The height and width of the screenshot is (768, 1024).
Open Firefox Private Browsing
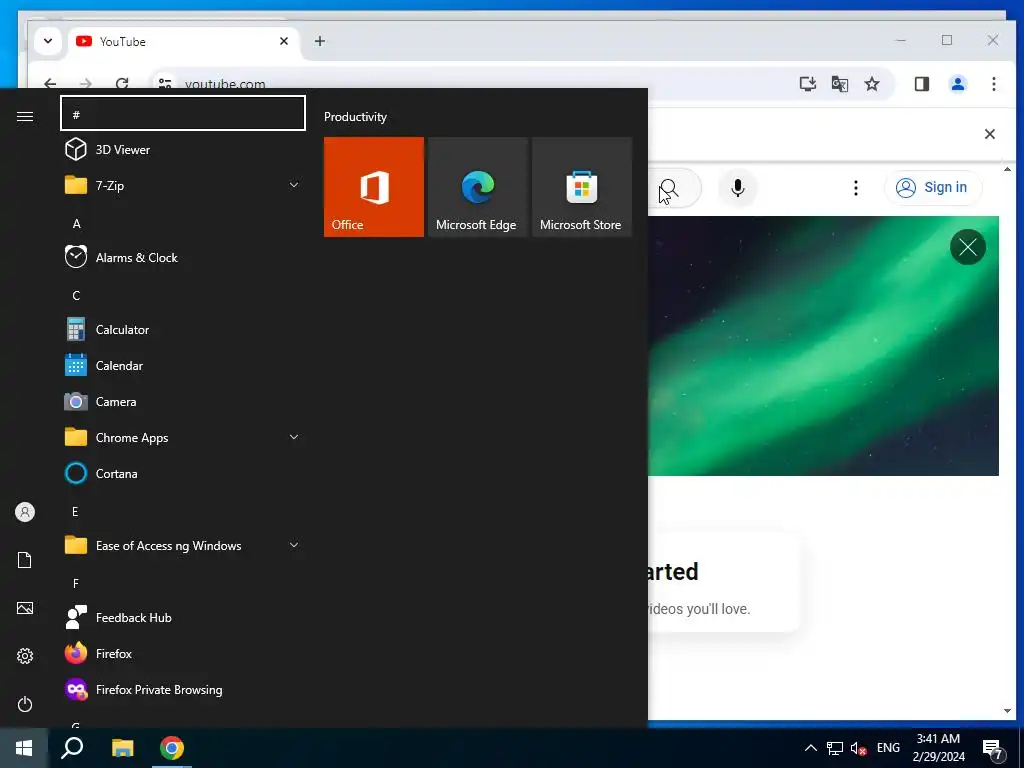pos(183,690)
